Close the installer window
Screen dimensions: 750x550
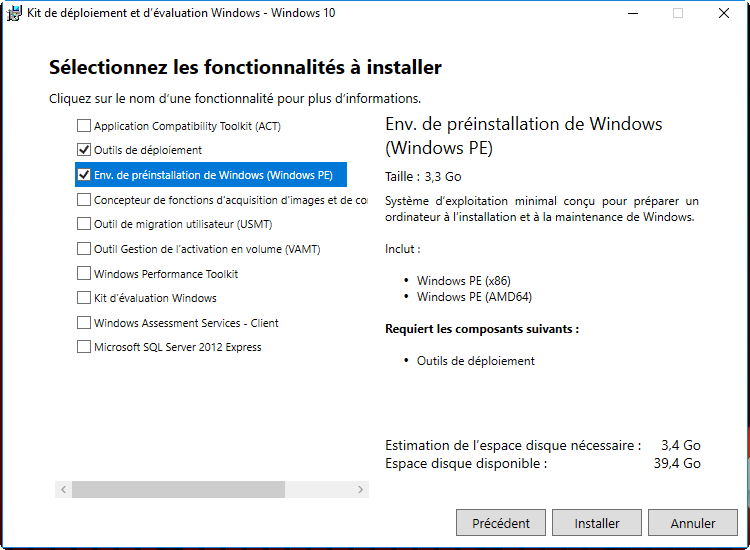(x=723, y=13)
